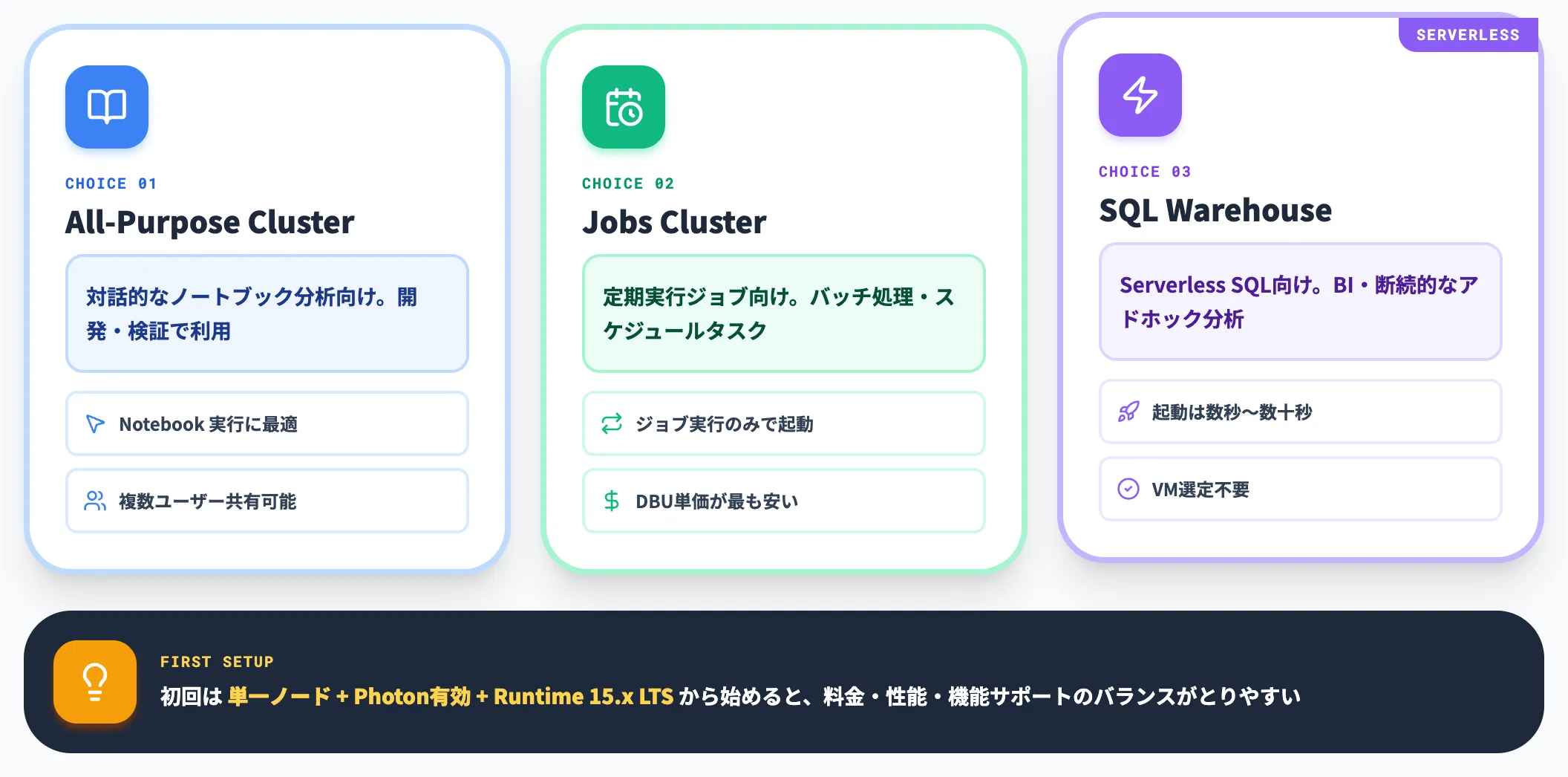
Task: Click the 定期実行ジョブ向け description box
Action: tap(784, 313)
